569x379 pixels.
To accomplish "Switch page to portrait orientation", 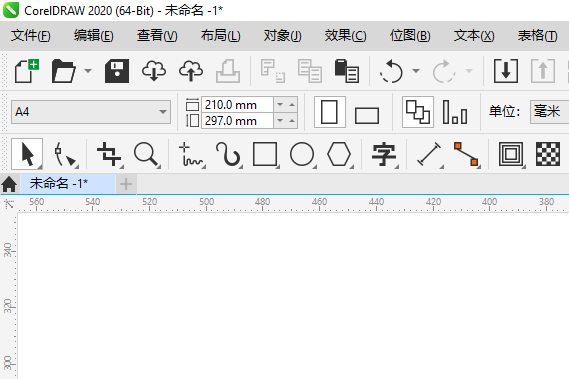I will [x=329, y=112].
